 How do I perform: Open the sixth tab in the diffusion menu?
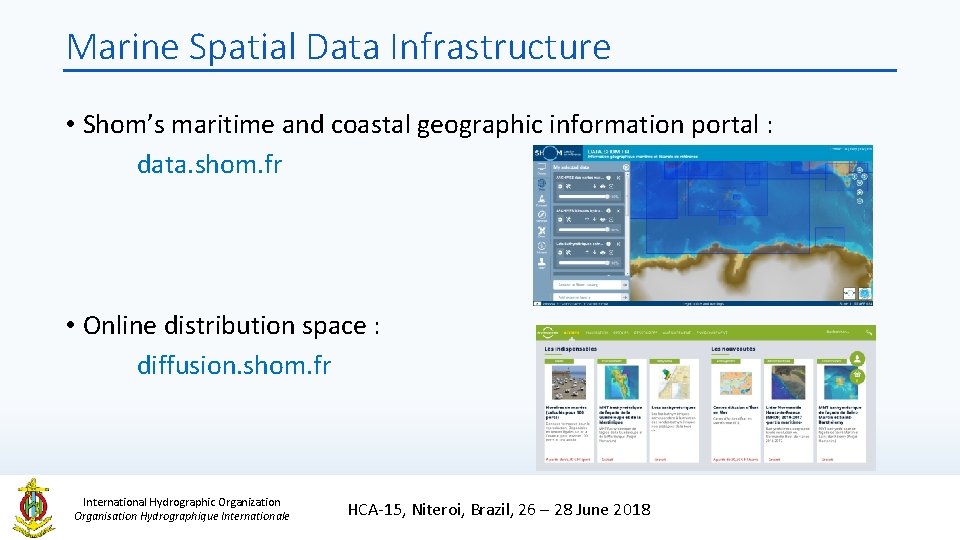[x=712, y=333]
